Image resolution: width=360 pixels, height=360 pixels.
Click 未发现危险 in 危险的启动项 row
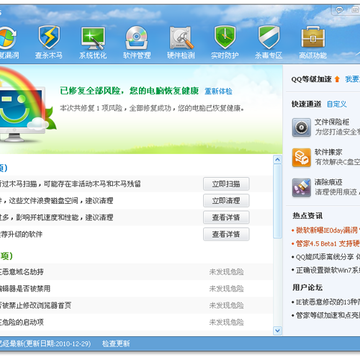point(227,322)
